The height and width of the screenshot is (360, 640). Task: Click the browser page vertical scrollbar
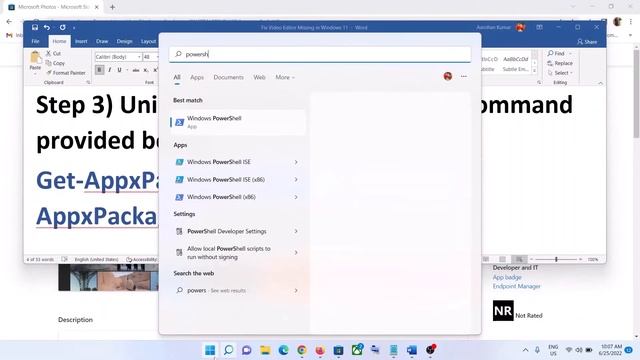click(x=636, y=94)
